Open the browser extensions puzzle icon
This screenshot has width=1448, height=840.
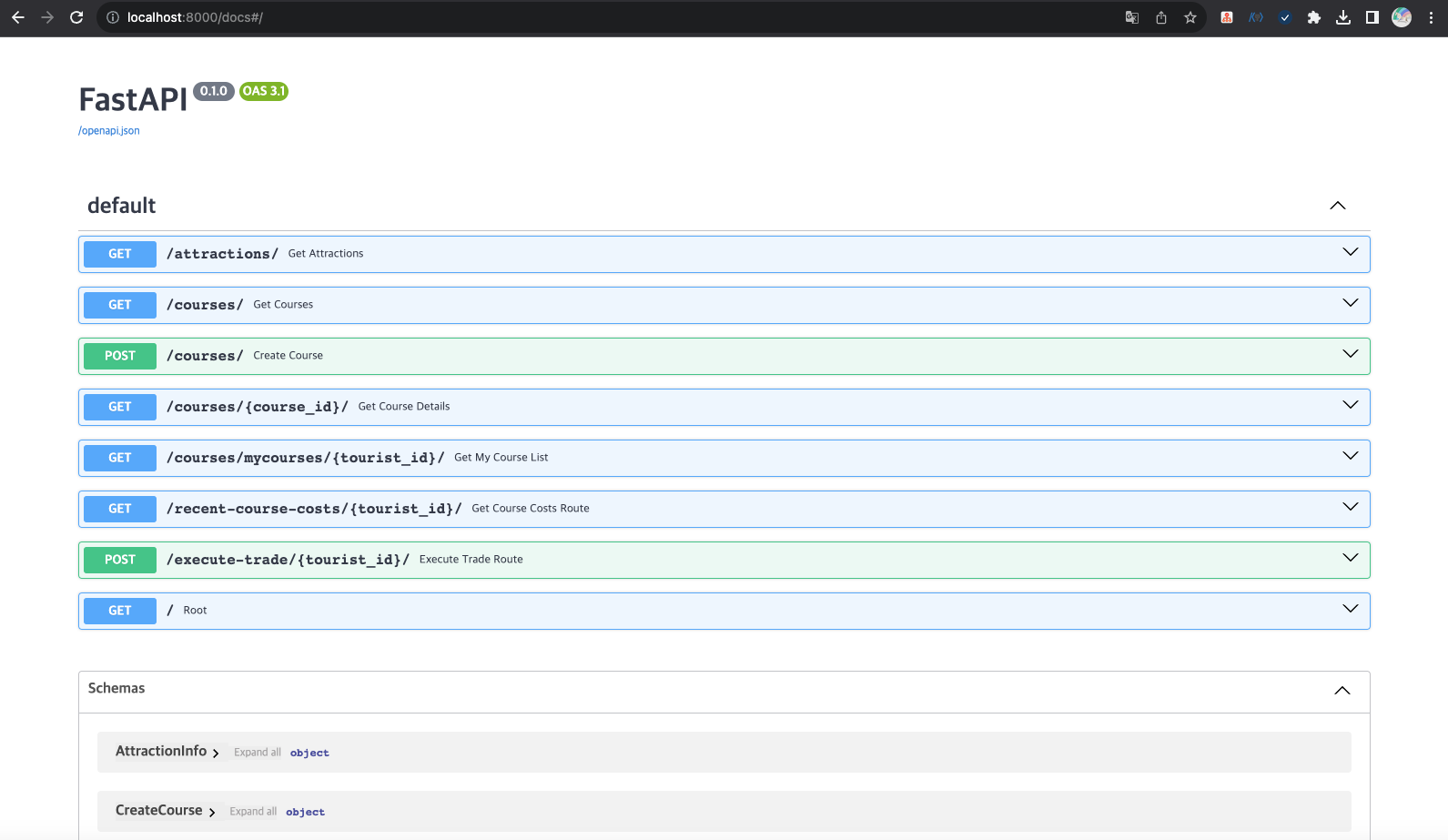point(1313,17)
